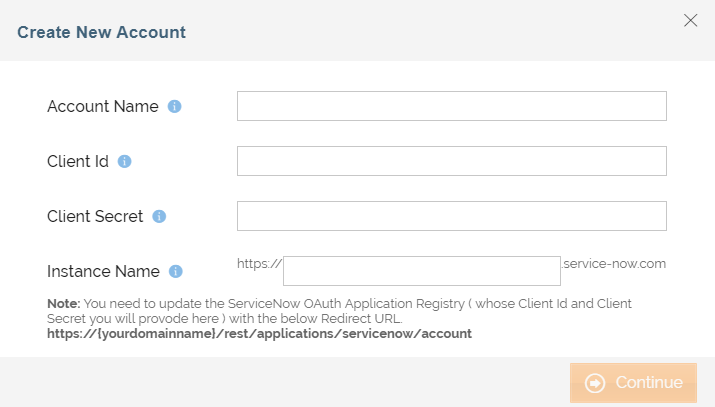
Task: Click the Instance Name subdomain field
Action: (x=421, y=271)
